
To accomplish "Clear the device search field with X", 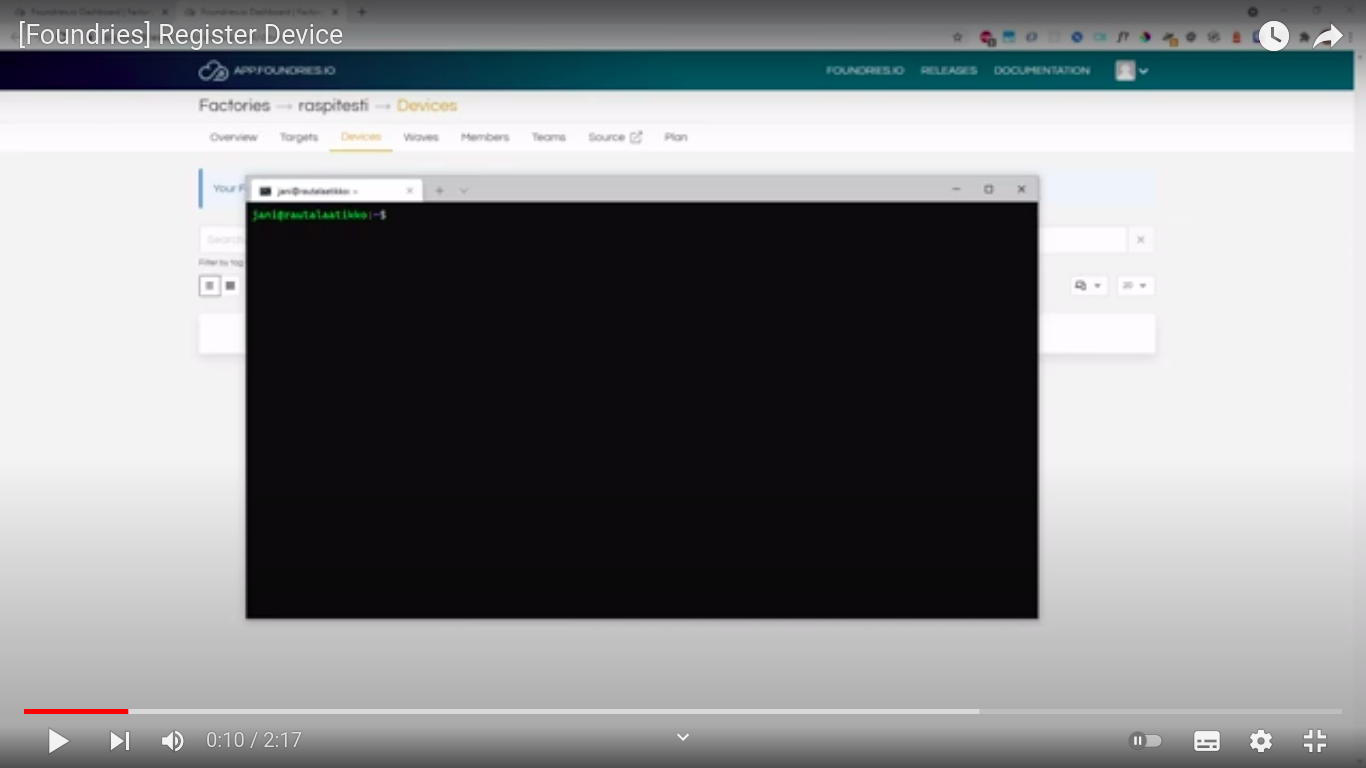I will [1141, 240].
